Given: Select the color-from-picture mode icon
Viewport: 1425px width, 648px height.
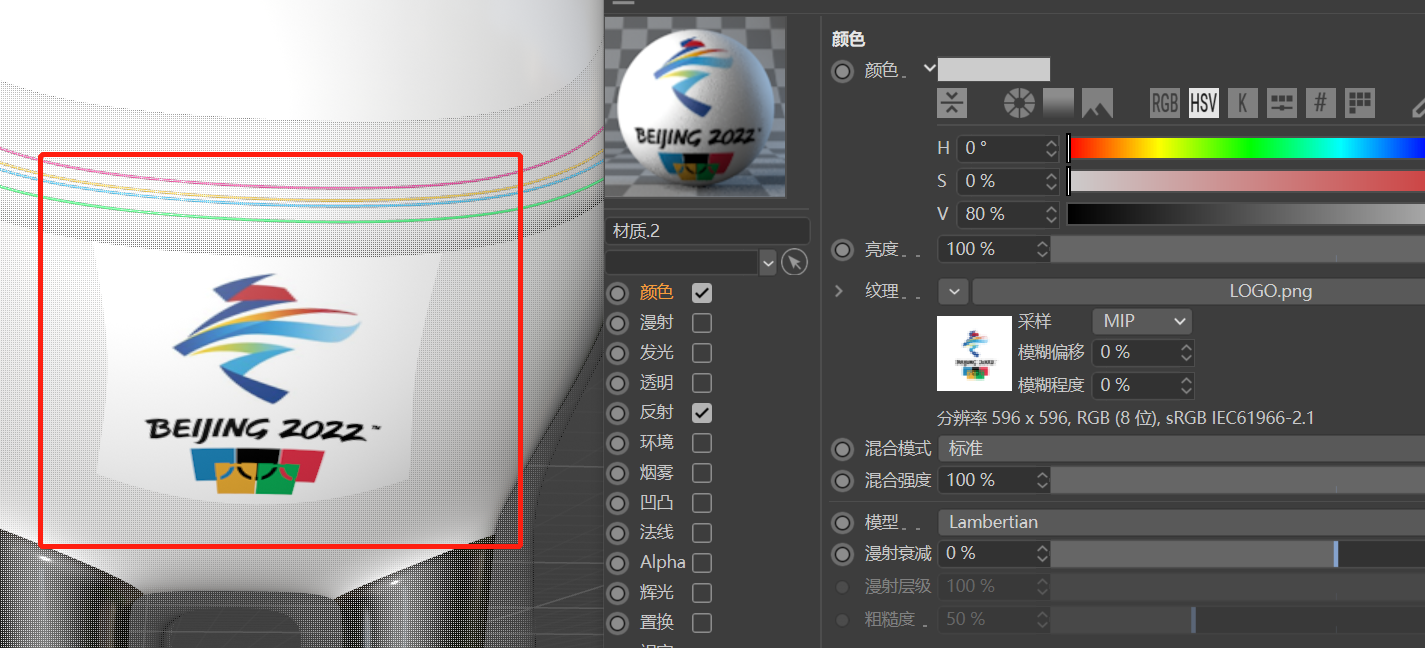Looking at the screenshot, I should pos(1097,103).
